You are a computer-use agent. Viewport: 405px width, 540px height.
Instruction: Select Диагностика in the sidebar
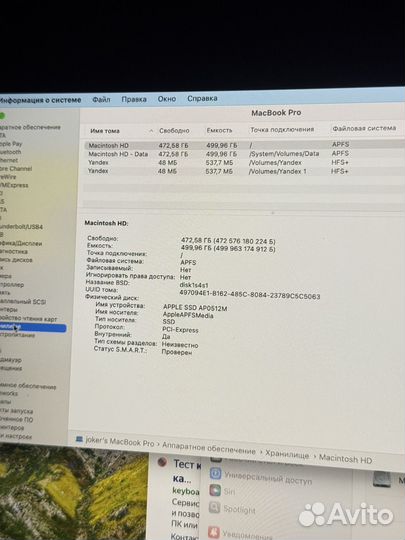(14, 251)
